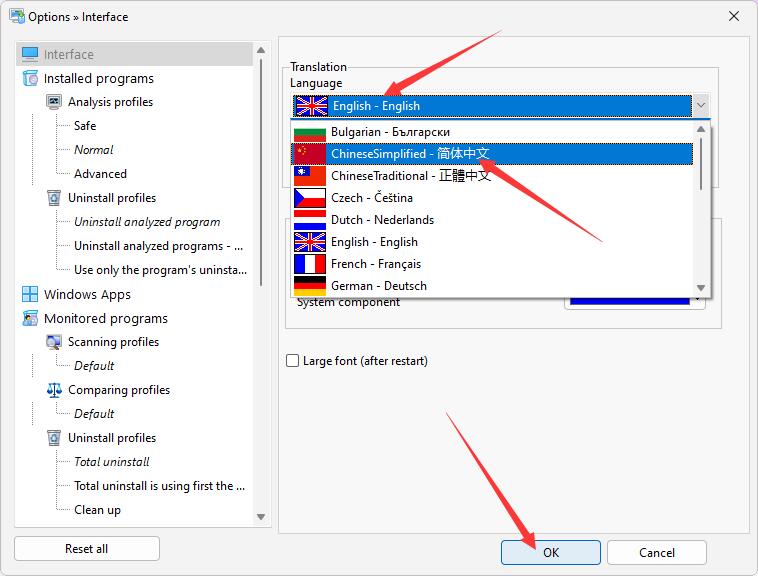Select the Safe analysis profile
Screen dimensions: 758x576
pos(85,126)
